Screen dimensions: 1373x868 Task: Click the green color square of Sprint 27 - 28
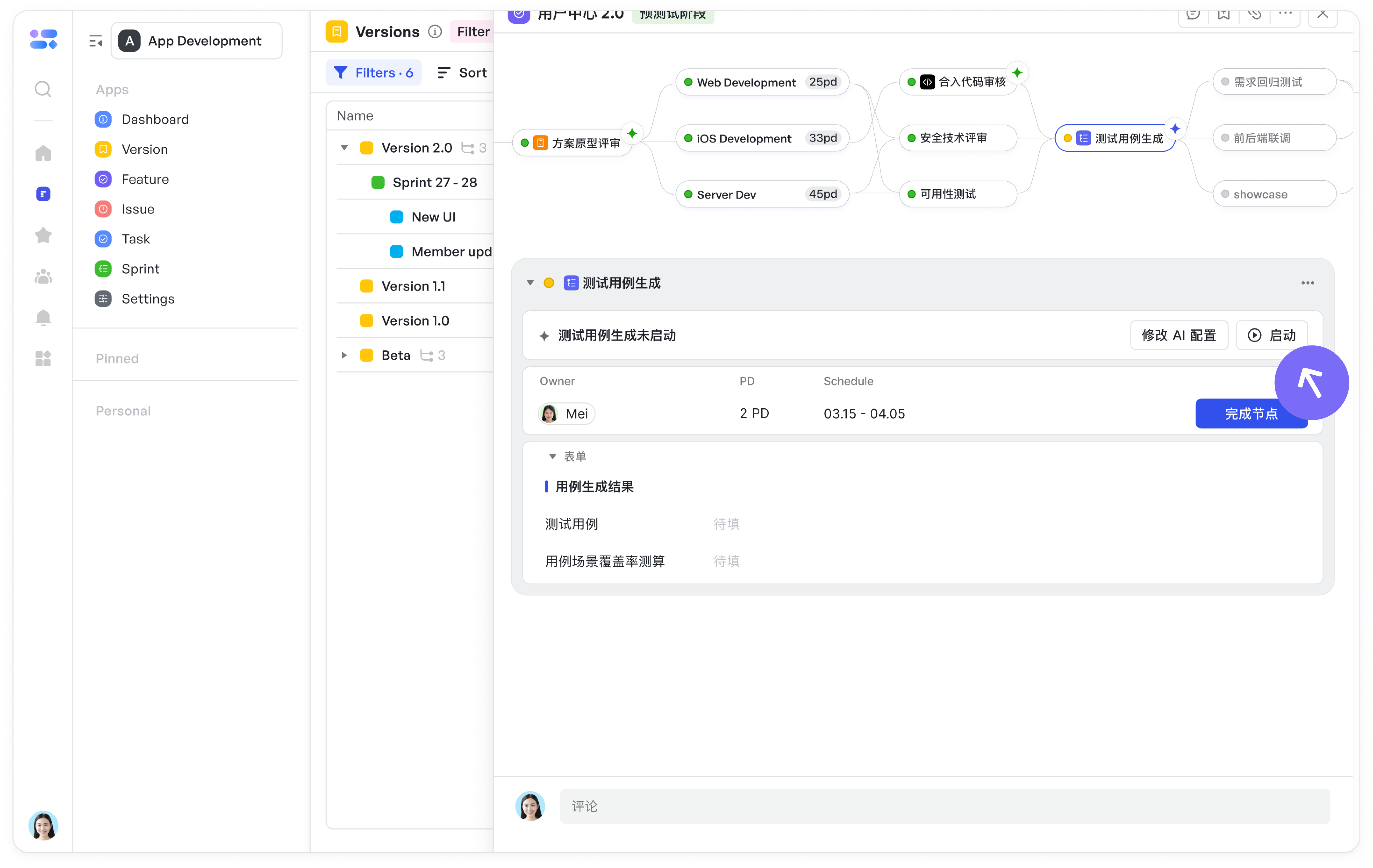click(x=378, y=182)
